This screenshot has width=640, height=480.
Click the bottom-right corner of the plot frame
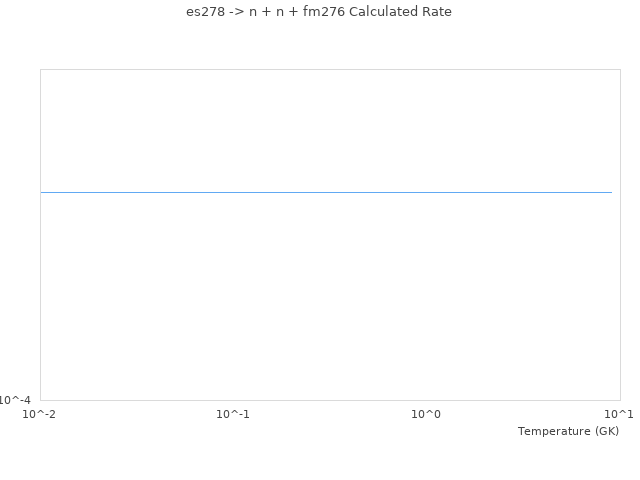coord(620,400)
